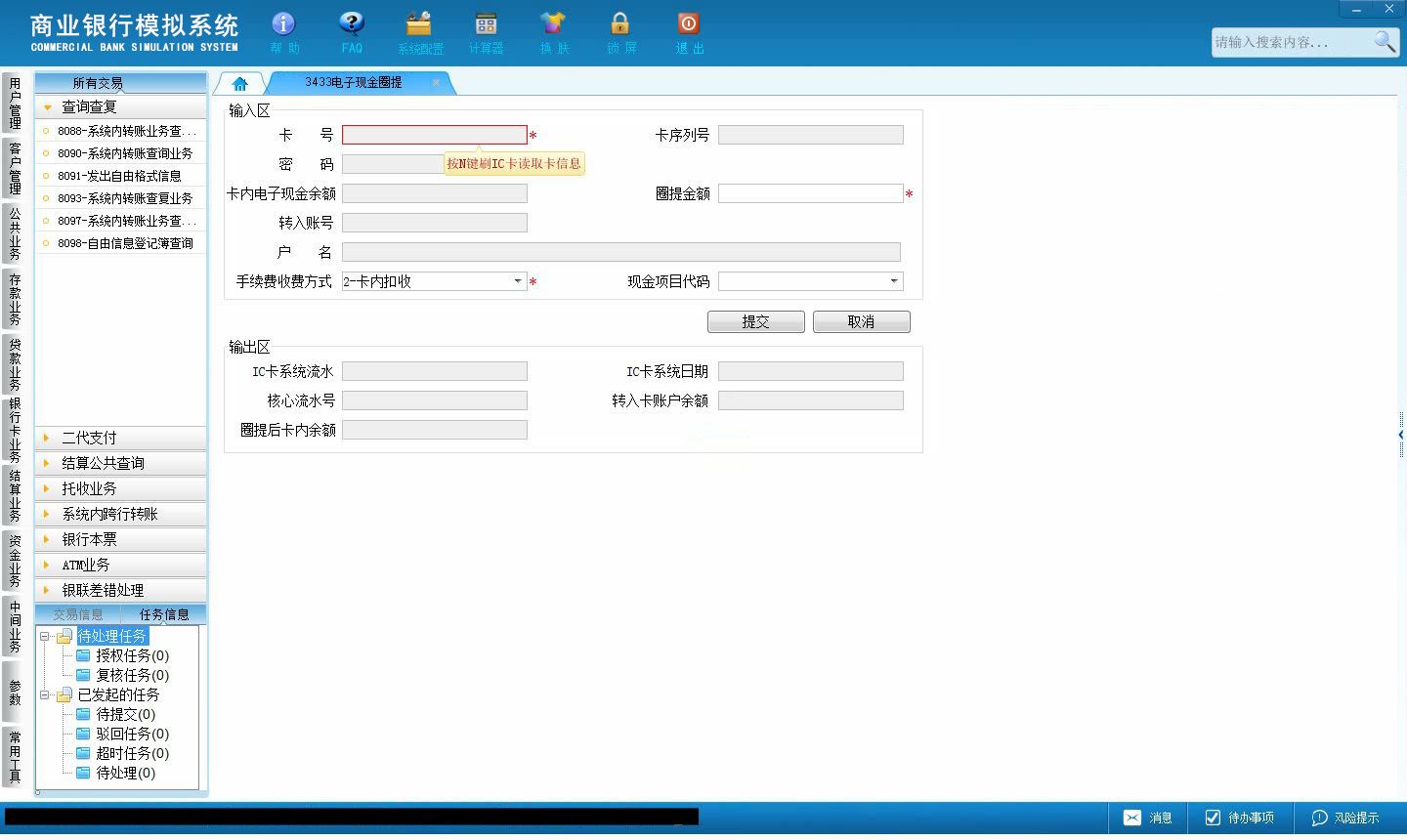Expand the 托收业务 section
The height and width of the screenshot is (840, 1407).
tap(121, 488)
